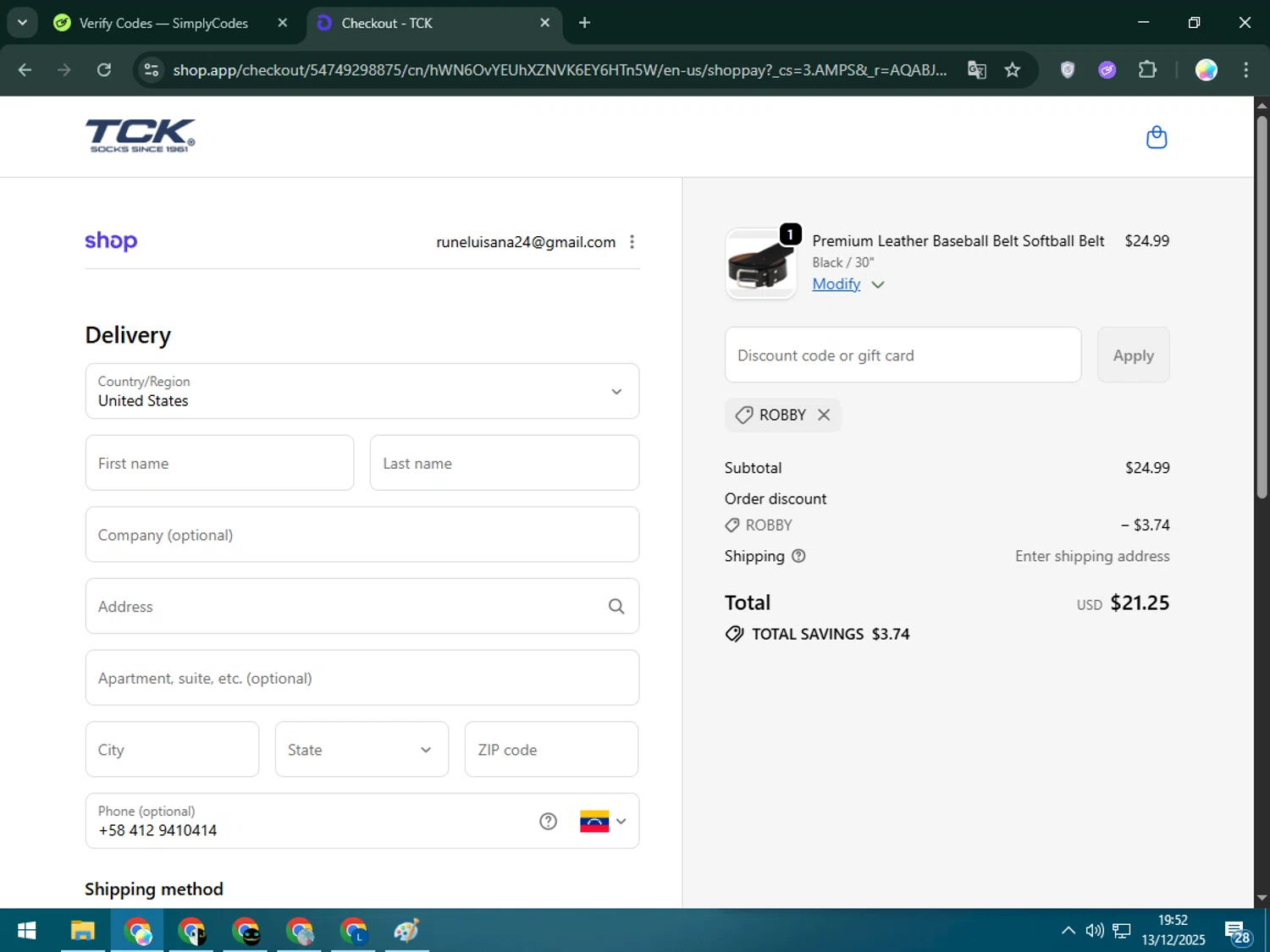The width and height of the screenshot is (1270, 952).
Task: Open site information icon in address bar
Action: tap(152, 69)
